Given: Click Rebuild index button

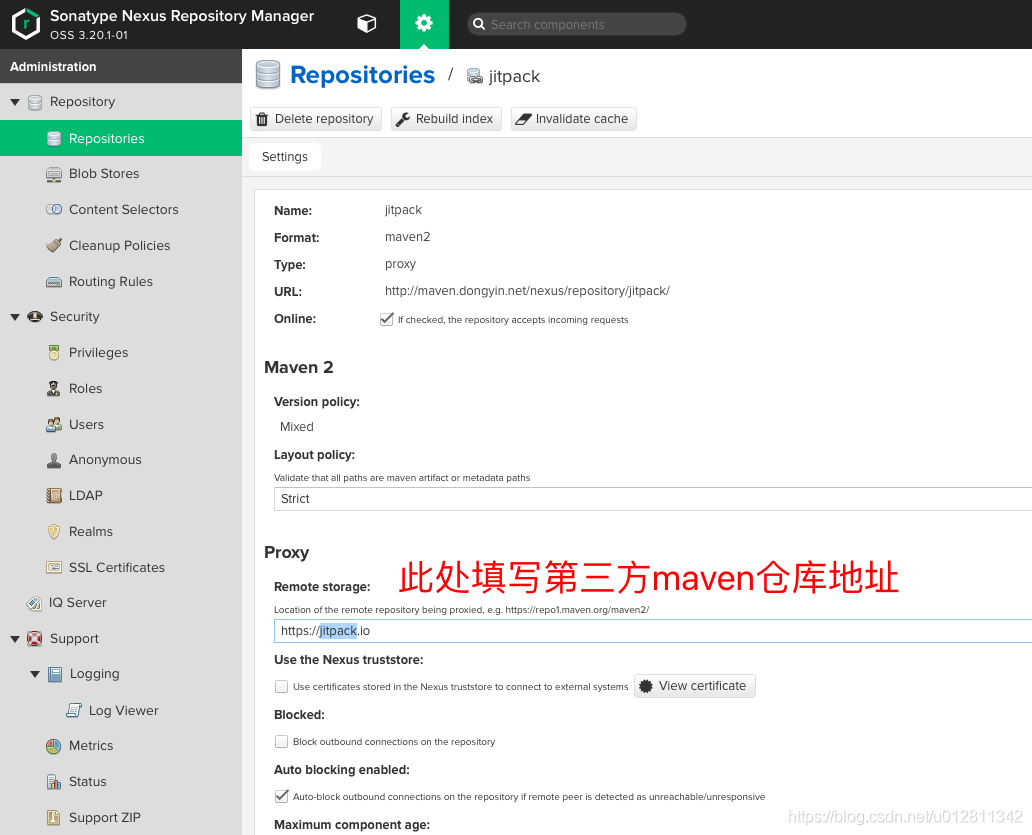Looking at the screenshot, I should 446,119.
